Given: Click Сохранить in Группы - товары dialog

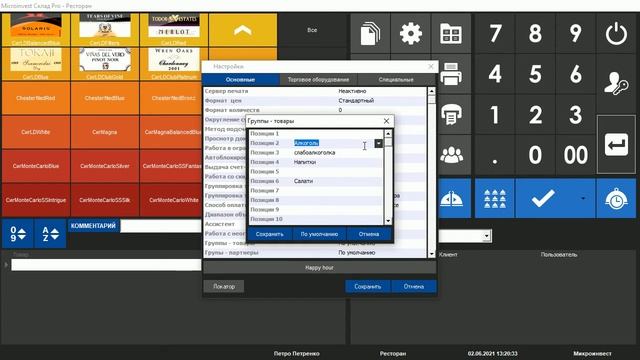Looking at the screenshot, I should click(269, 234).
